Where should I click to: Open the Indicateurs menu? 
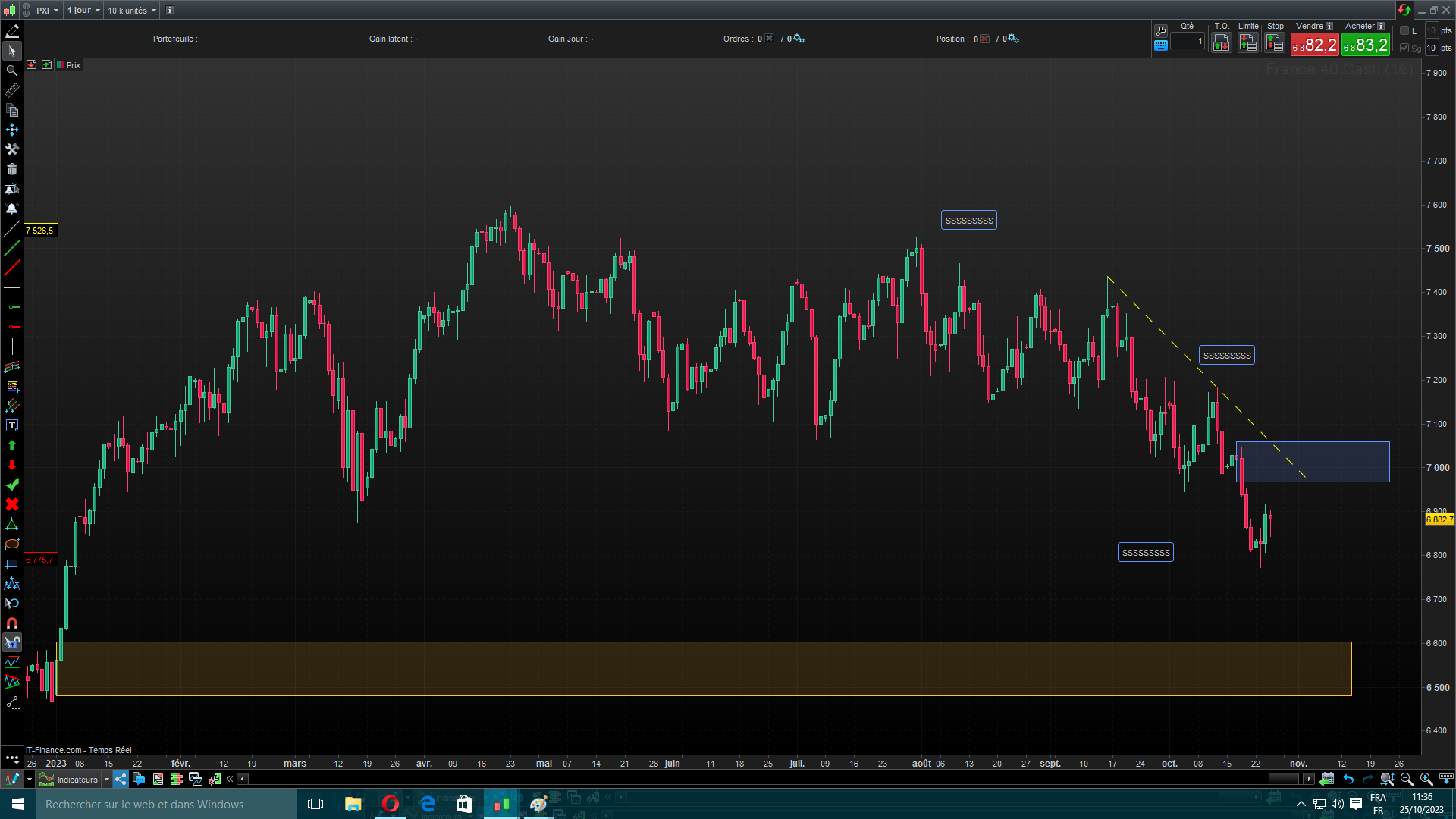click(x=77, y=779)
